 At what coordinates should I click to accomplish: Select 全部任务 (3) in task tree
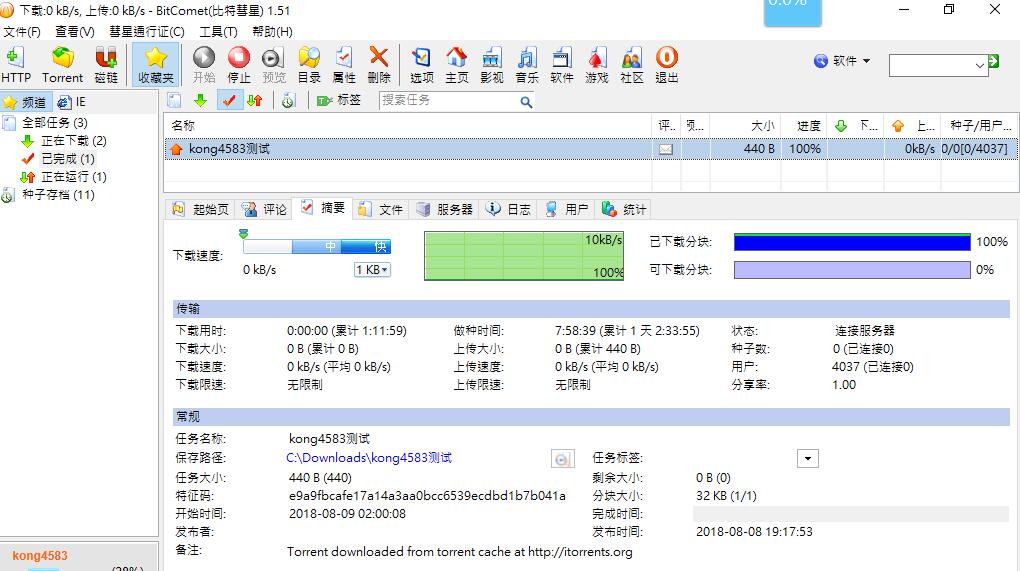click(x=55, y=122)
